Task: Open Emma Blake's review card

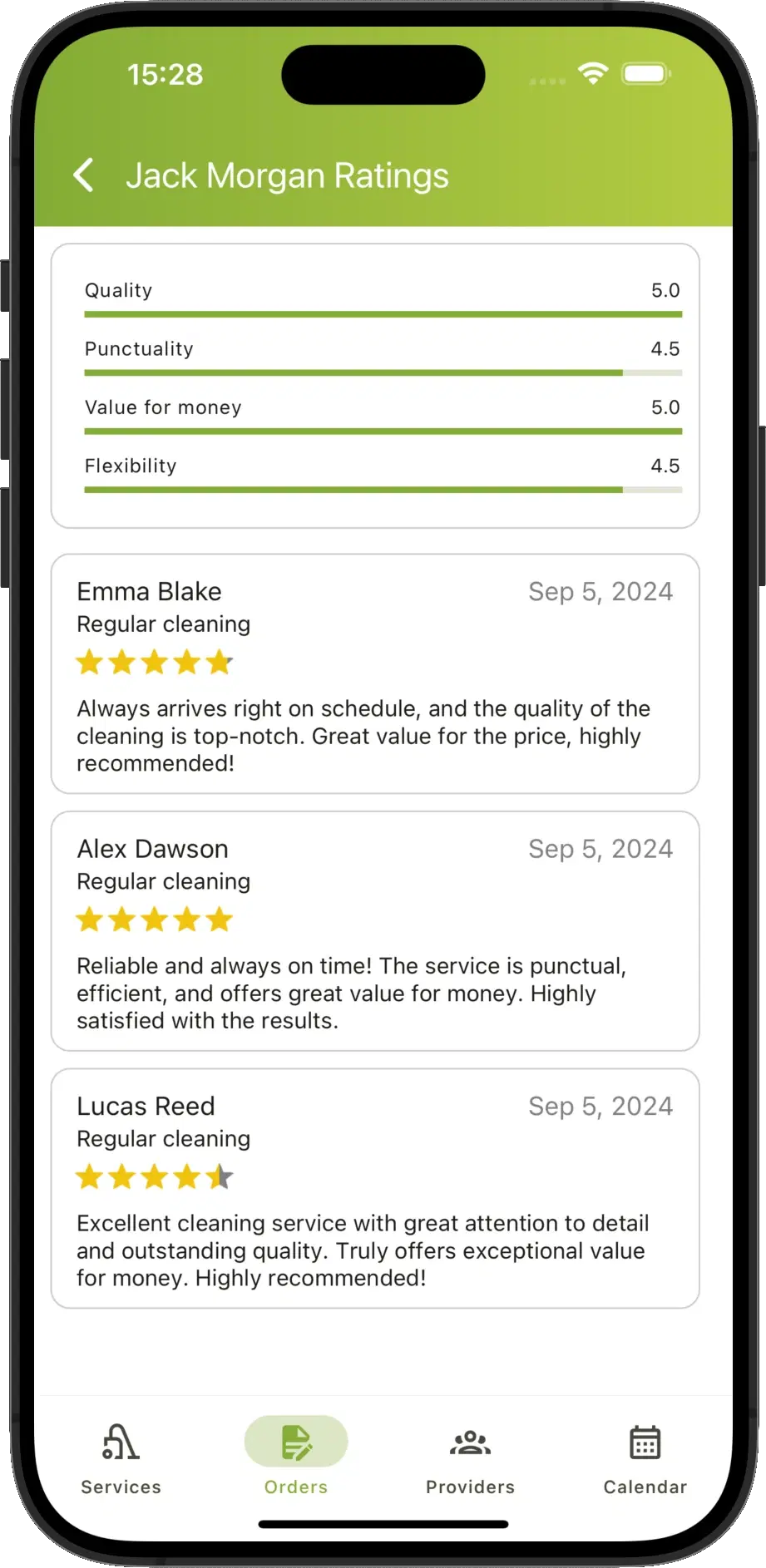Action: [375, 674]
